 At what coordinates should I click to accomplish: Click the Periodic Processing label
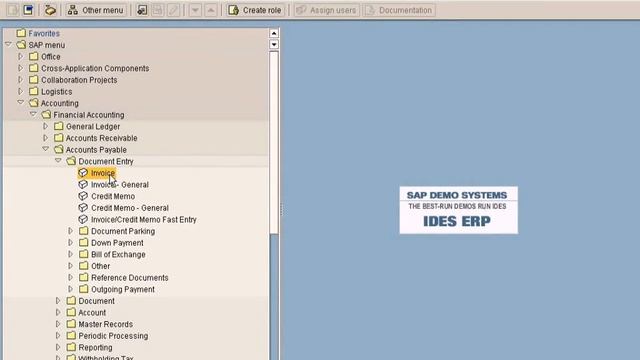[x=113, y=336]
